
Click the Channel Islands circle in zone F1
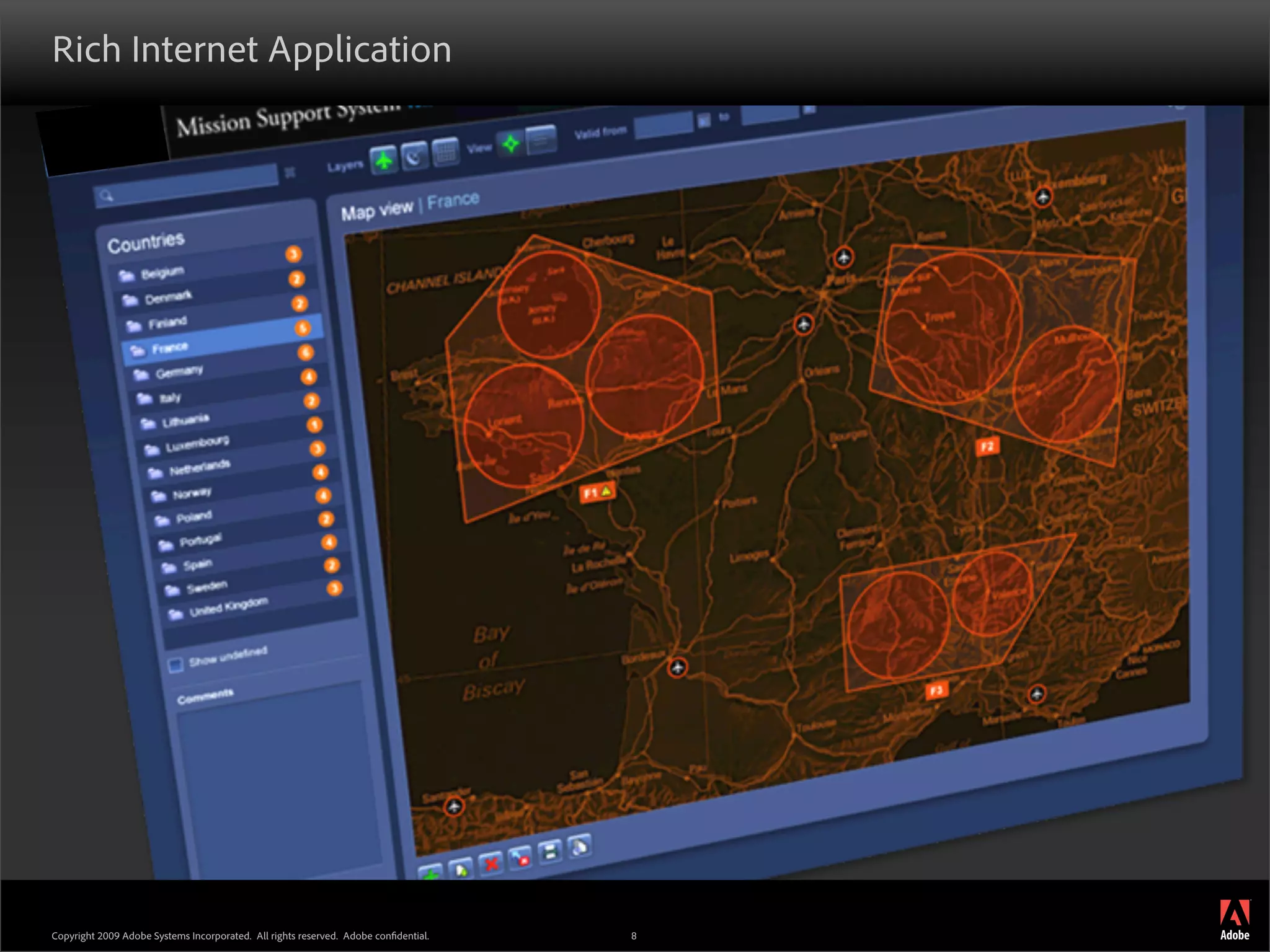click(x=549, y=304)
